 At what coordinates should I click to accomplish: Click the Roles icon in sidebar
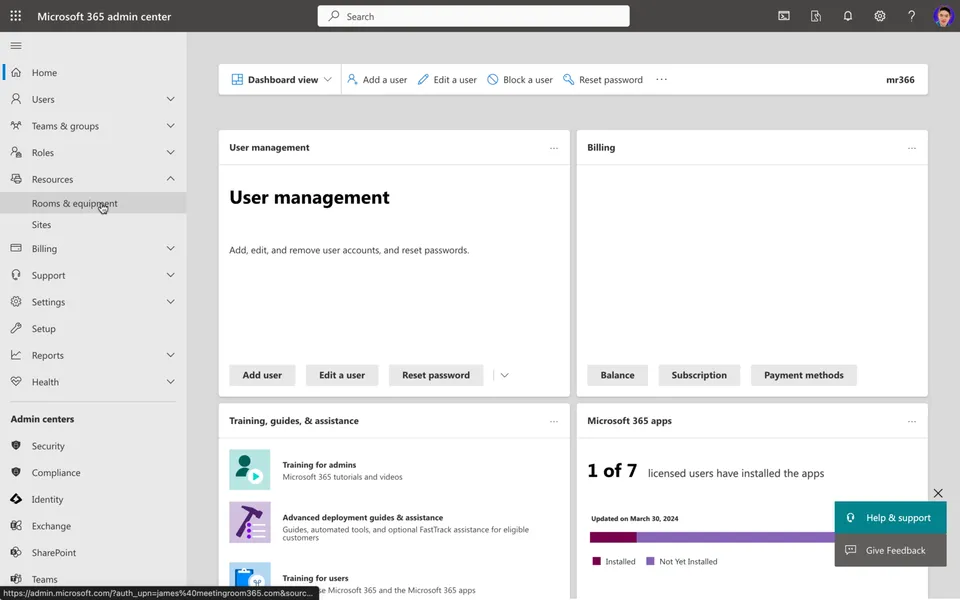(16, 152)
